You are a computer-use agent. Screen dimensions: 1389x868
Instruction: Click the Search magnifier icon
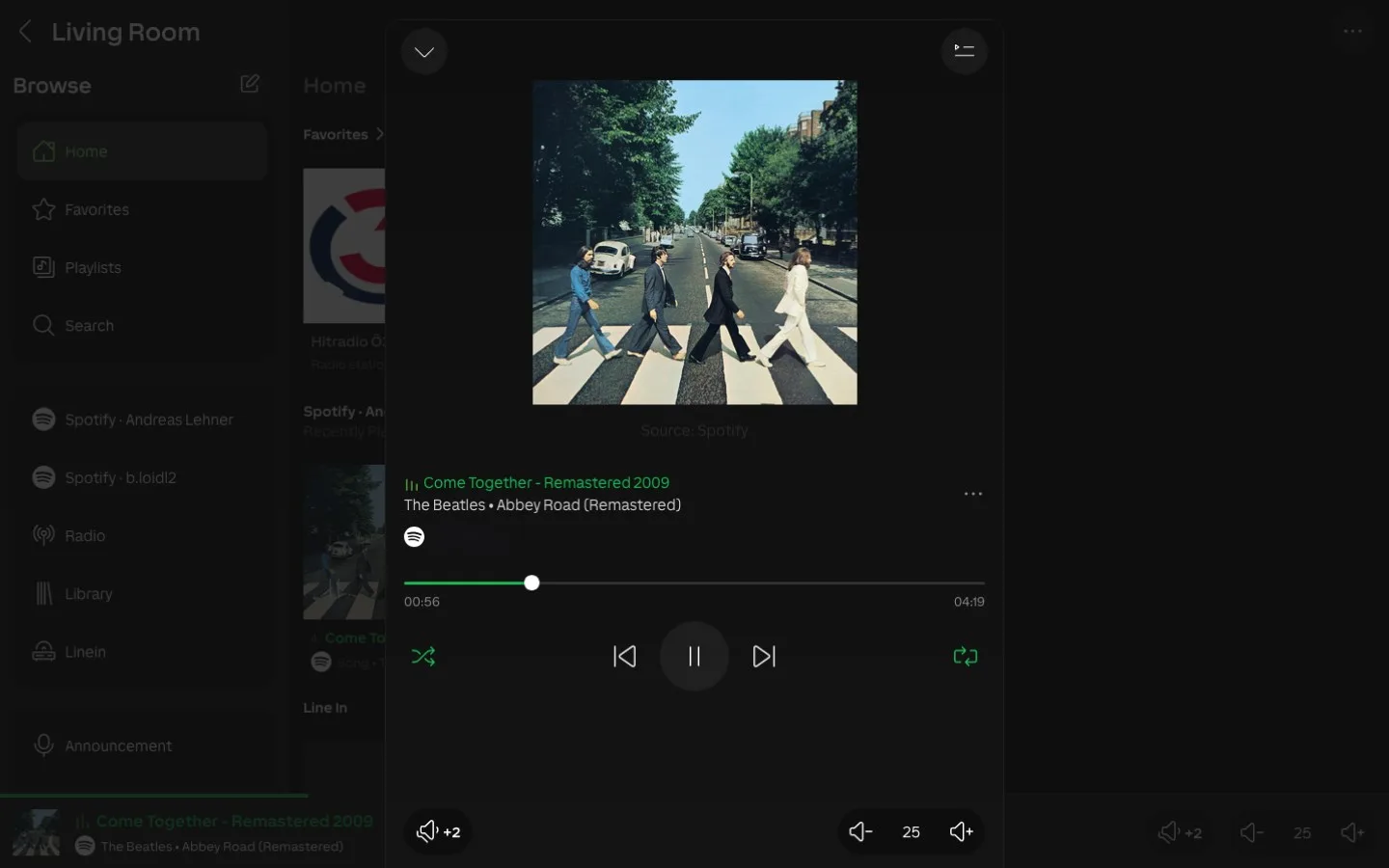tap(43, 325)
